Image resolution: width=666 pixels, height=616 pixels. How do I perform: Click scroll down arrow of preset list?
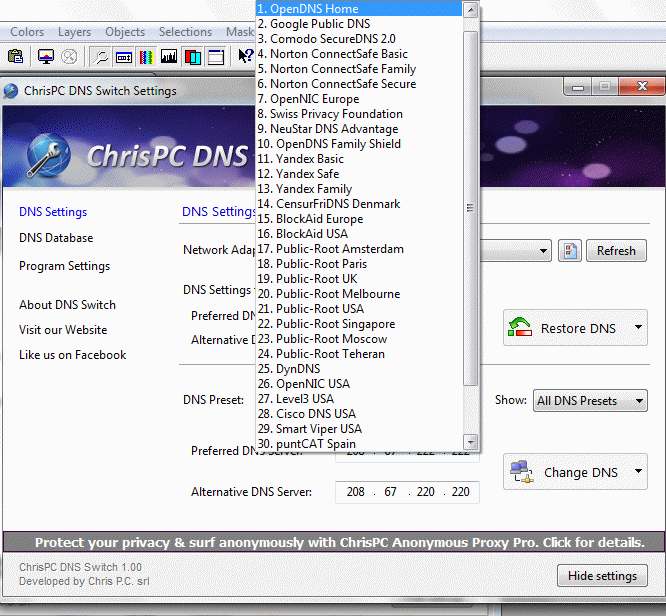tap(470, 442)
